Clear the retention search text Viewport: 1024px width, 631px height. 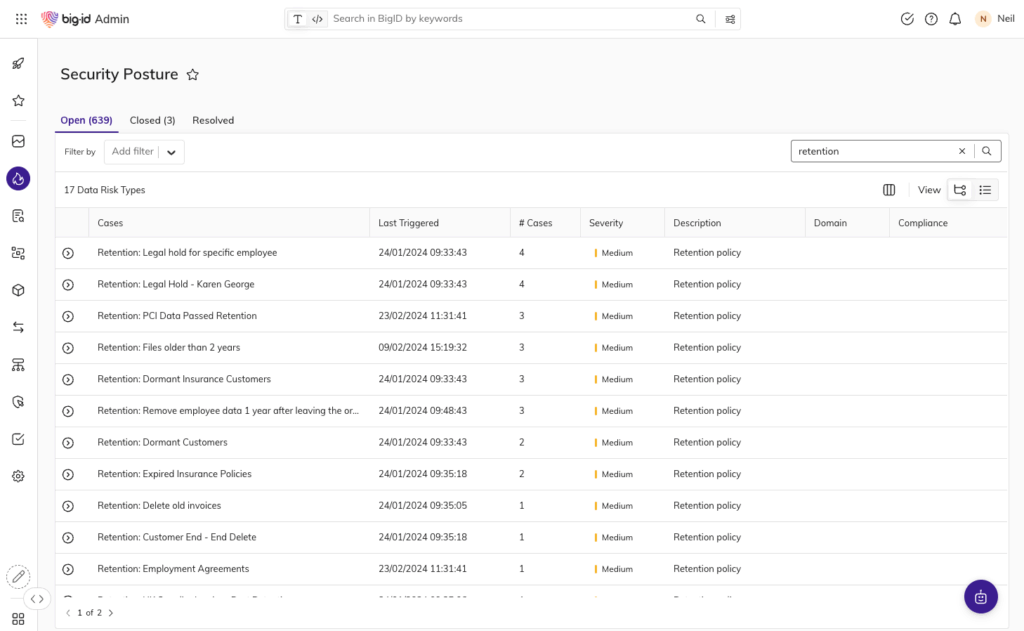(962, 151)
